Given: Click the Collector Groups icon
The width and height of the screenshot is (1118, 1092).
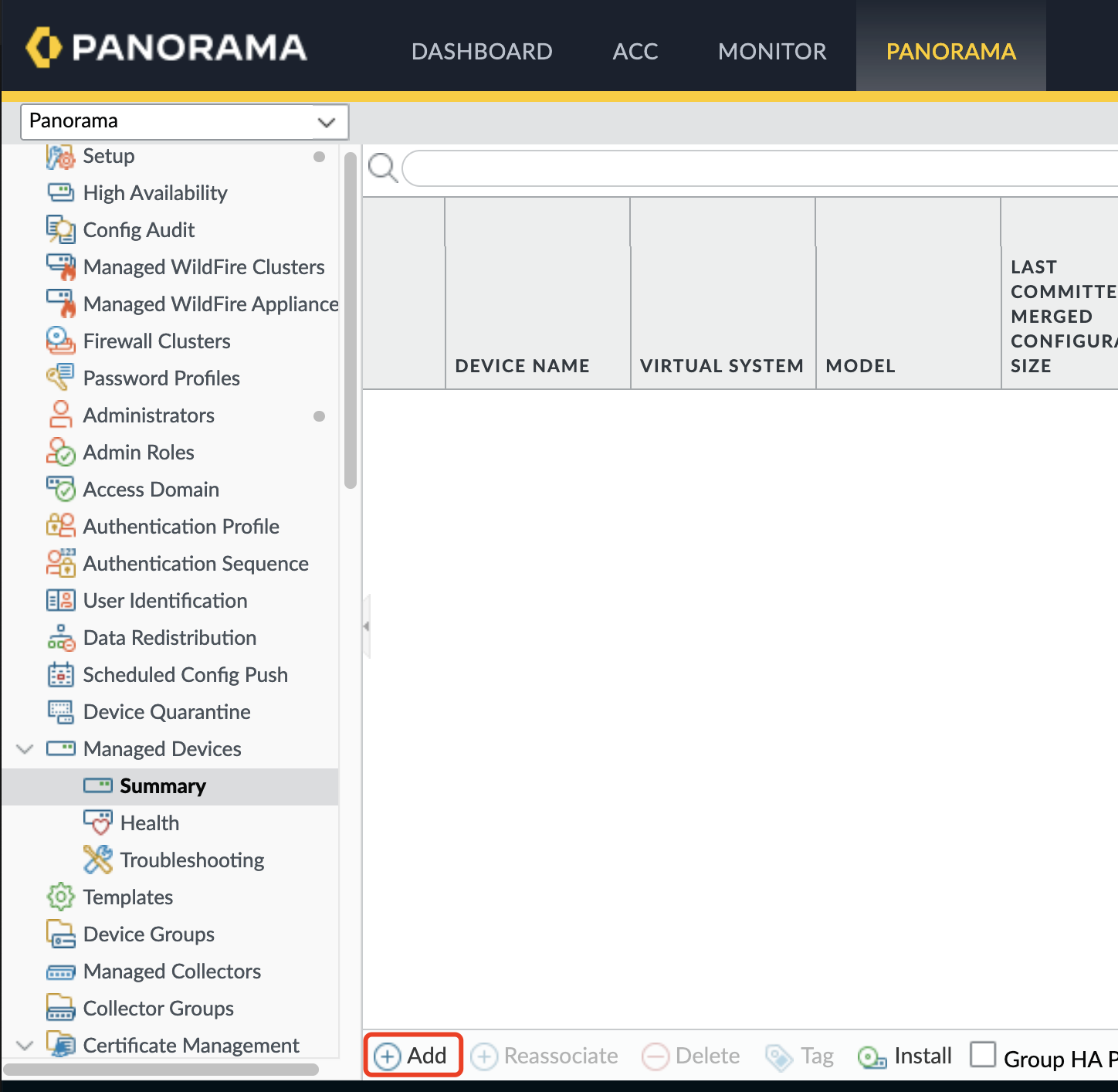Looking at the screenshot, I should click(x=61, y=1008).
